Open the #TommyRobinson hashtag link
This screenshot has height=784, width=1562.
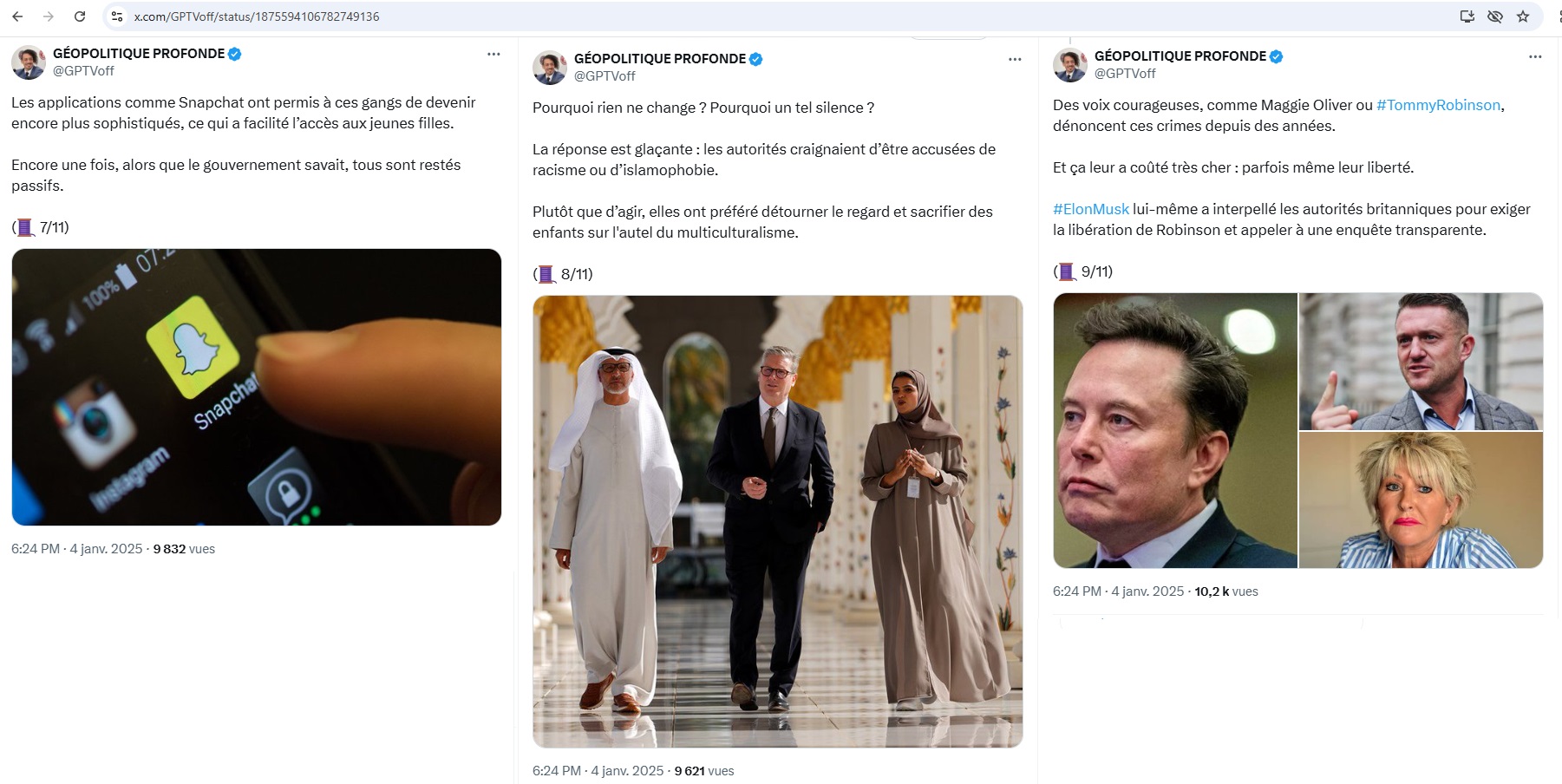[1438, 105]
